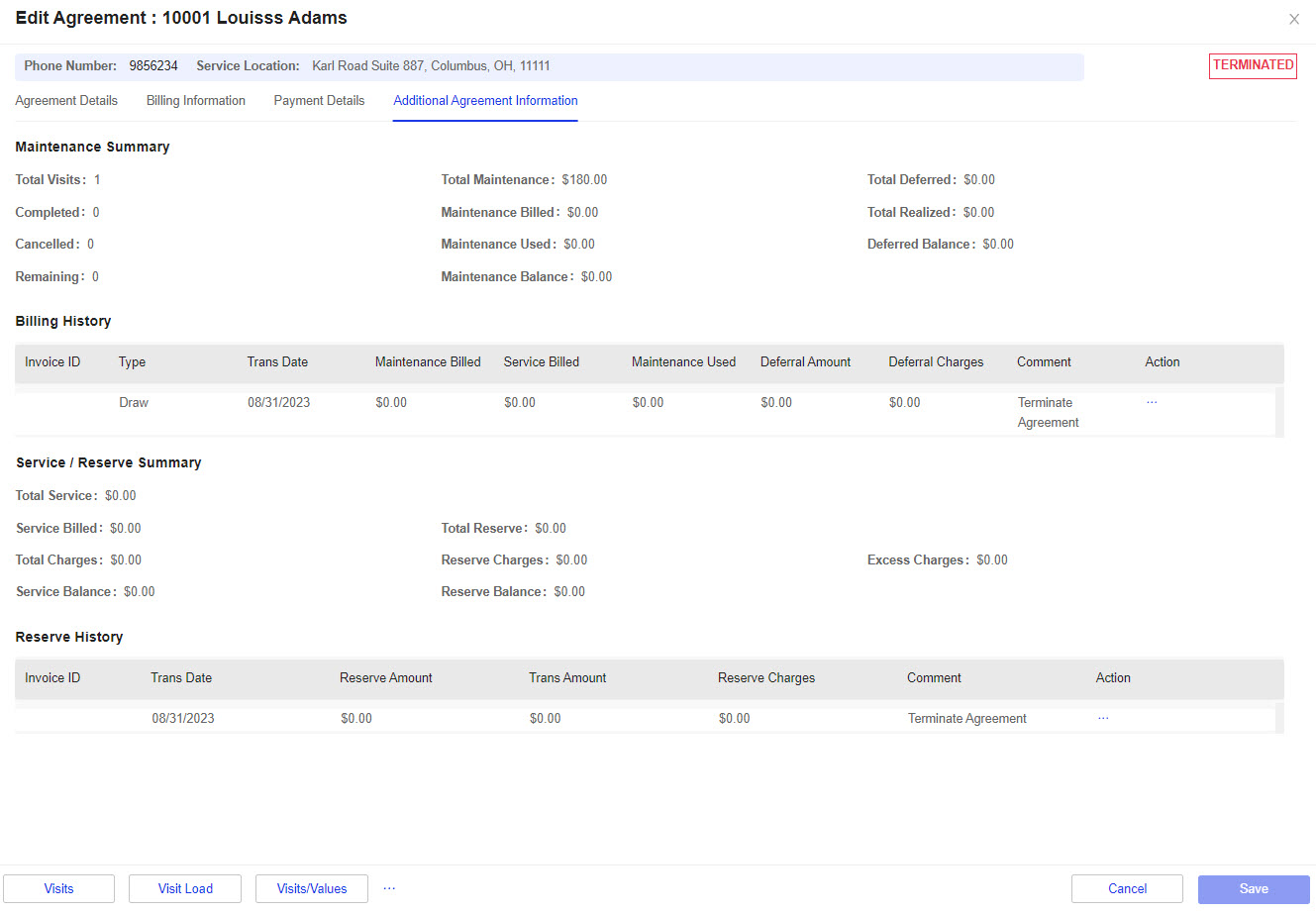Save the agreement changes

1253,888
